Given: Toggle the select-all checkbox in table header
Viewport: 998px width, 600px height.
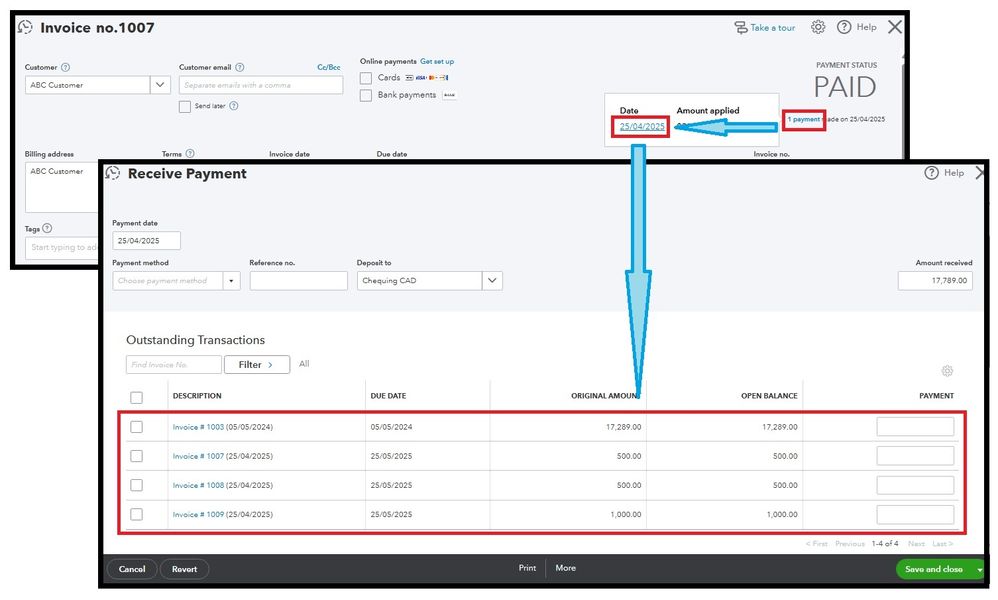Looking at the screenshot, I should (136, 398).
